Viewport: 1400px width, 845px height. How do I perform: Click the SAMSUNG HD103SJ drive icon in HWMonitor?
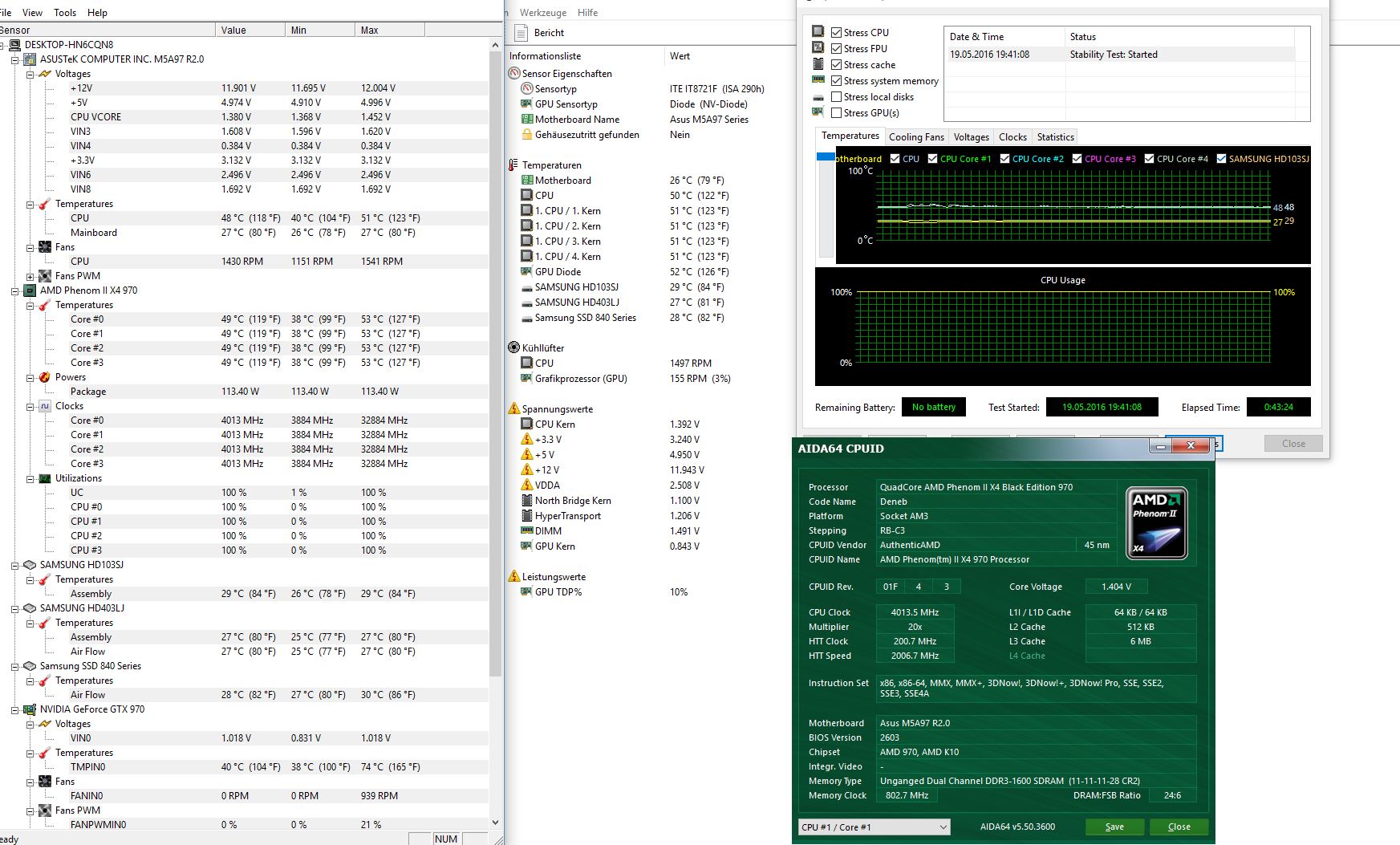point(30,565)
